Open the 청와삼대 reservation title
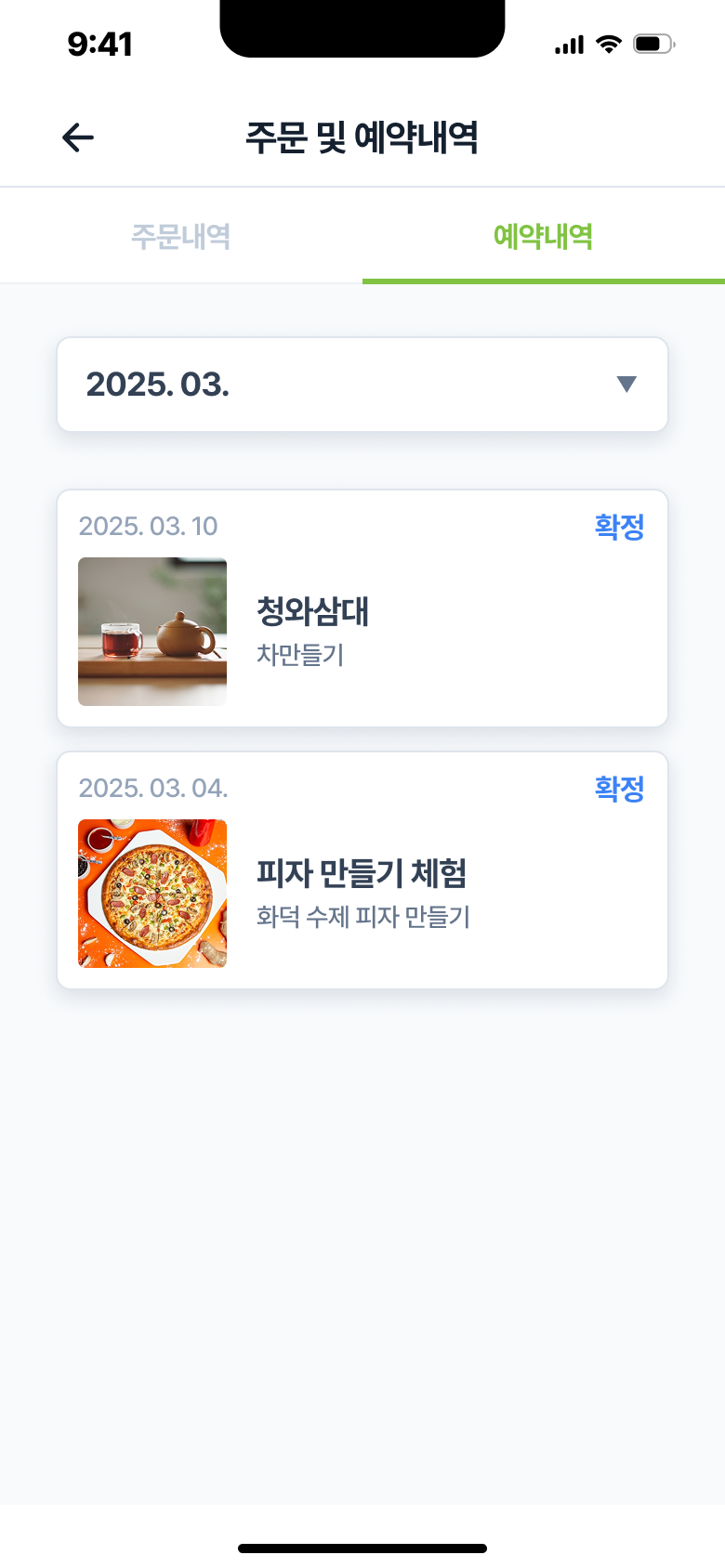This screenshot has width=725, height=1568. (x=313, y=611)
